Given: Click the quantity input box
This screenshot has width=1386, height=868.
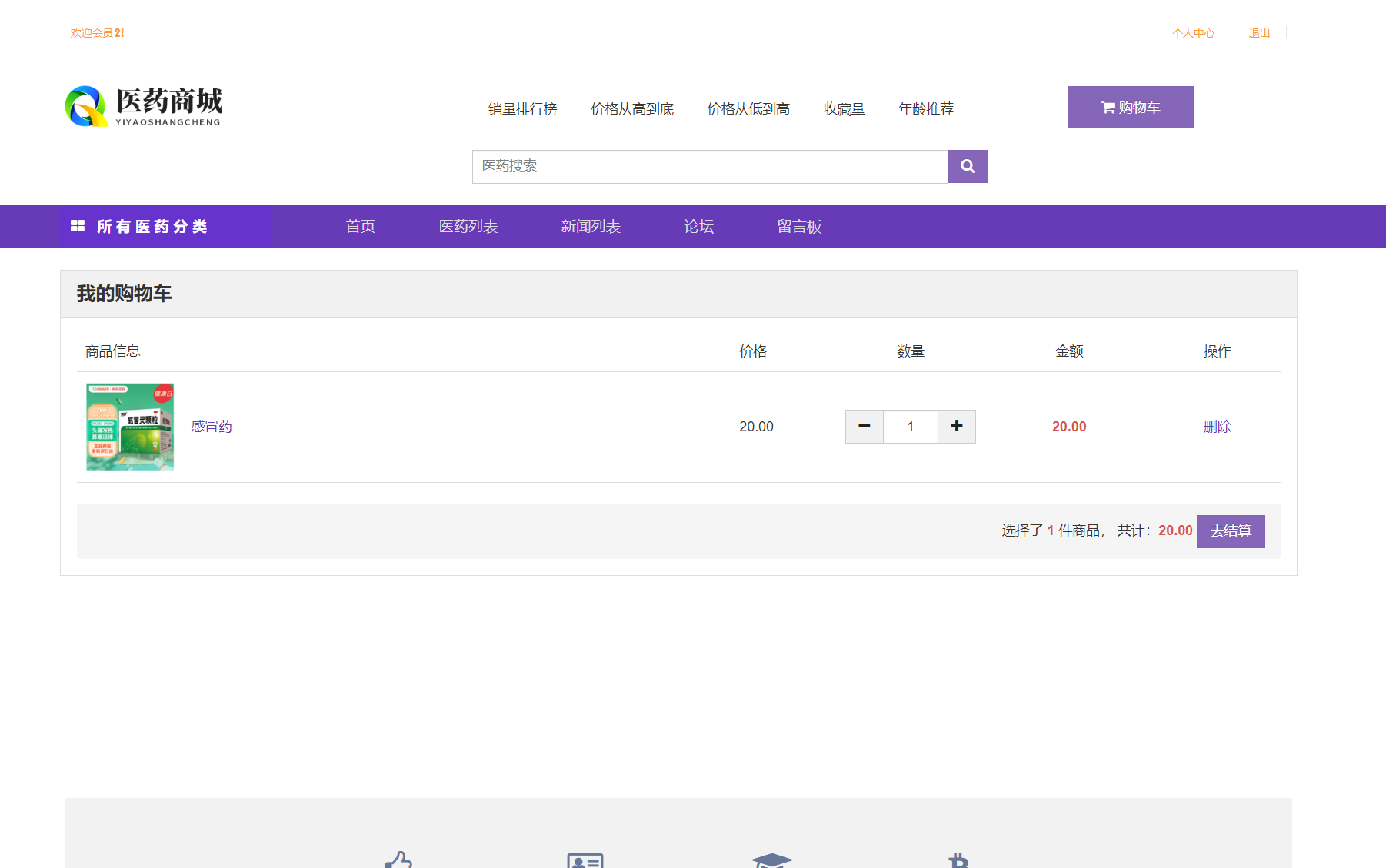Looking at the screenshot, I should [x=910, y=427].
